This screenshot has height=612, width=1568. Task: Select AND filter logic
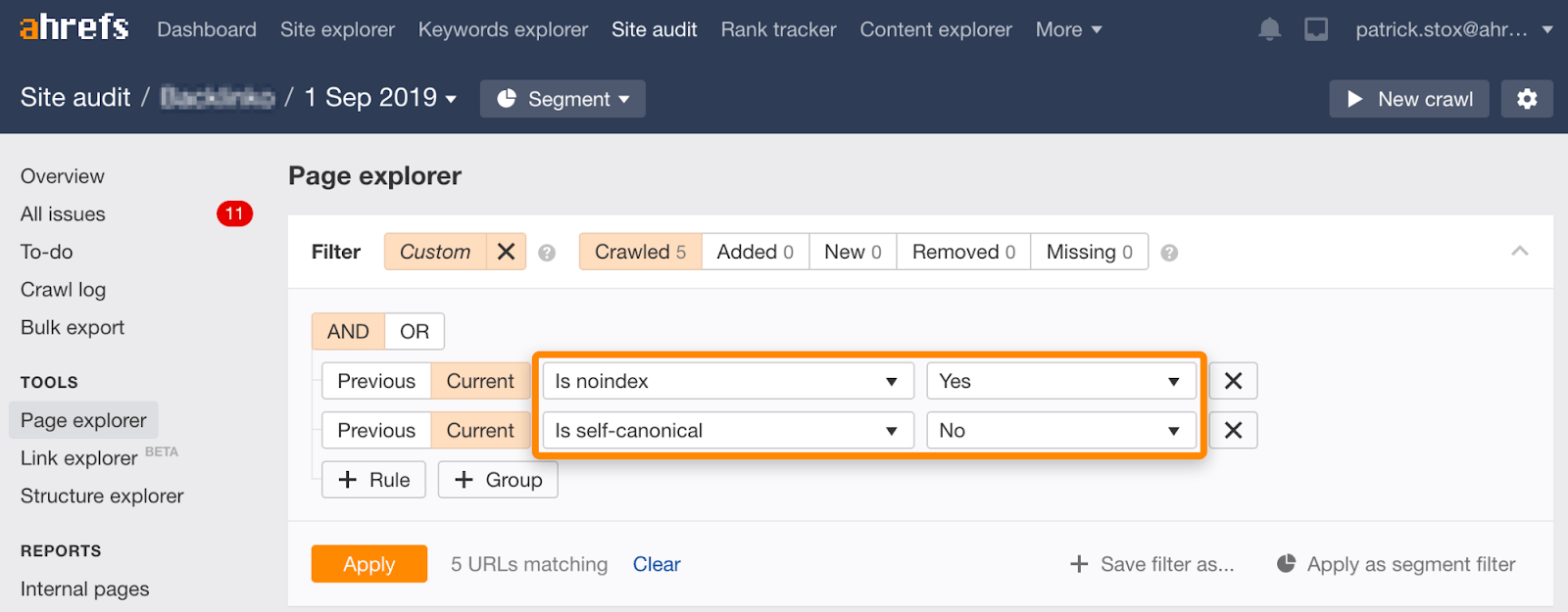348,332
